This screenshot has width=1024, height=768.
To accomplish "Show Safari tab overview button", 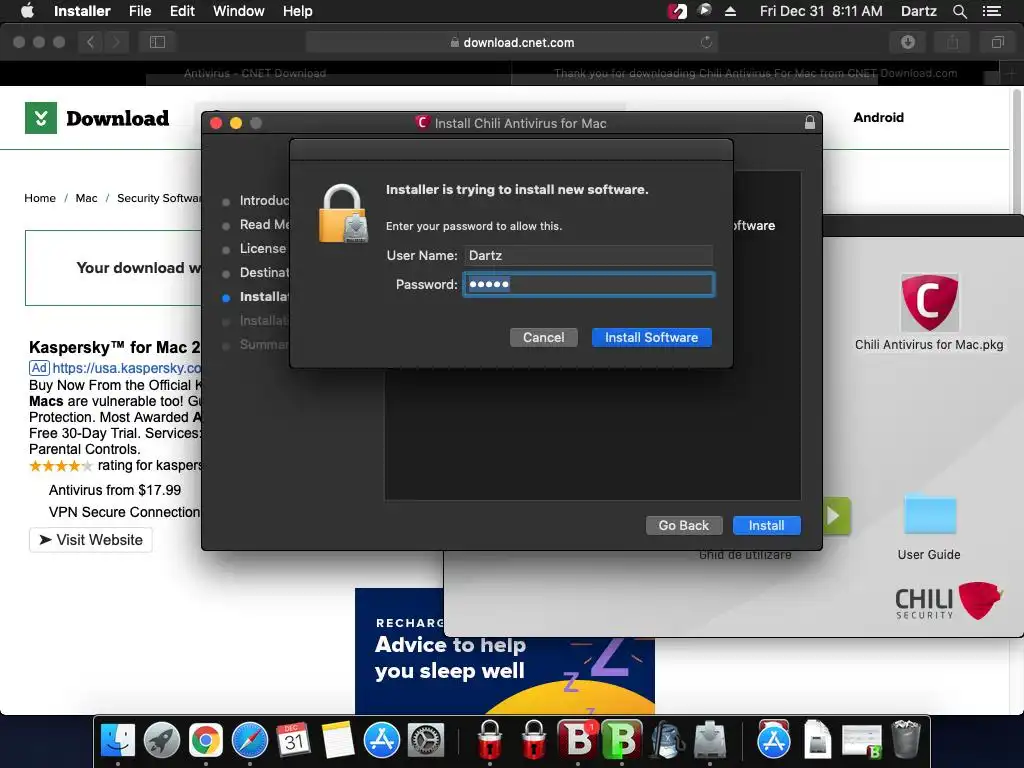I will [x=997, y=42].
